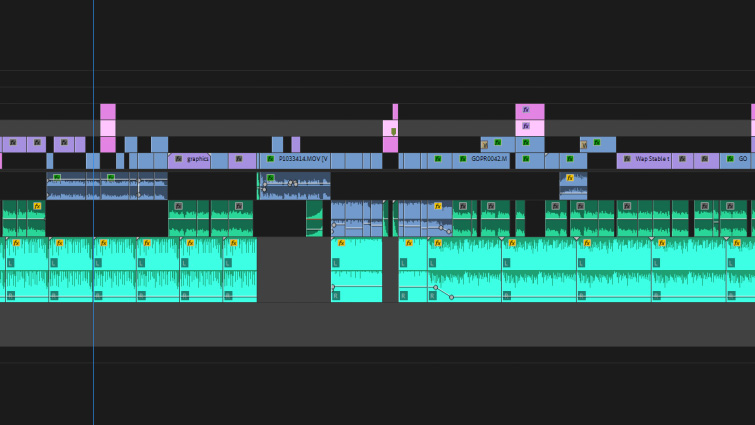
Task: Click the fx badge on the topmost magenta clip
Action: 526,110
